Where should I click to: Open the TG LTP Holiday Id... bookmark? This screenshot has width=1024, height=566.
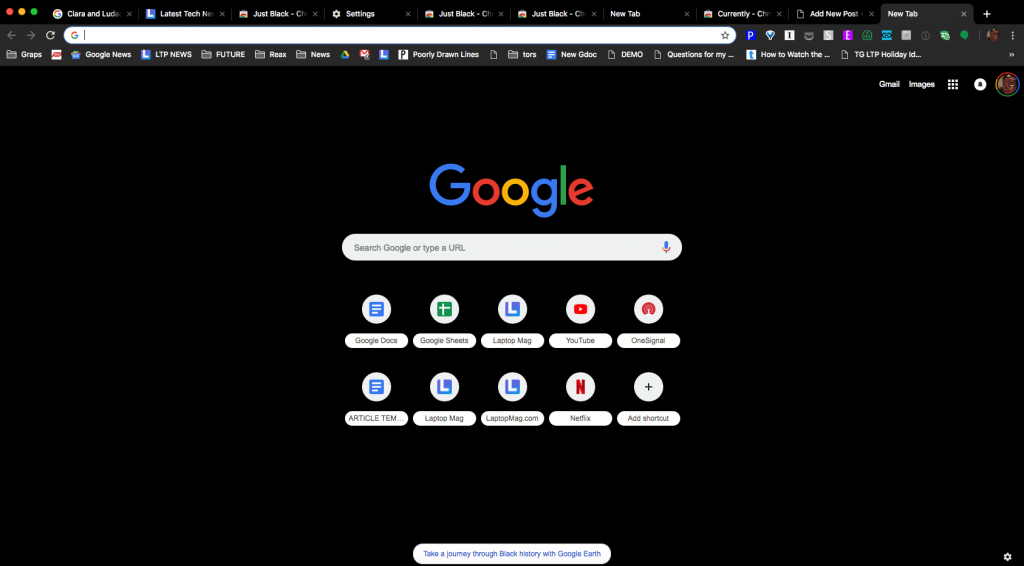coord(881,55)
